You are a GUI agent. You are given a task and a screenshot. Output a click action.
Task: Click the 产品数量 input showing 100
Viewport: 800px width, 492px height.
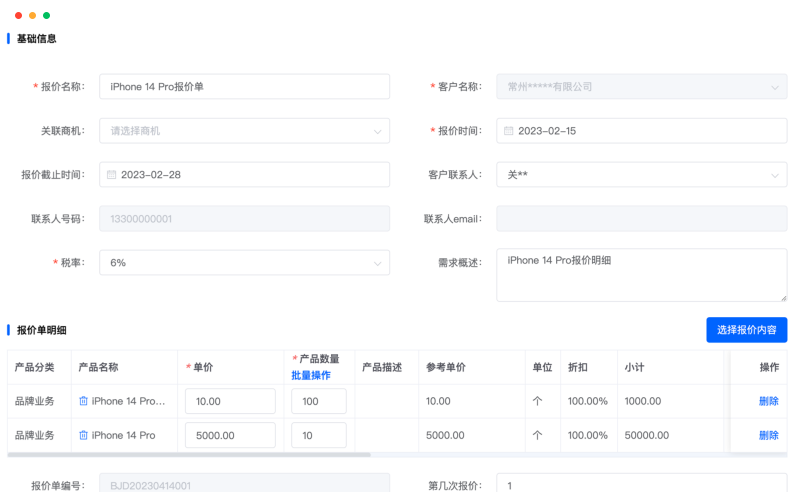pyautogui.click(x=319, y=401)
